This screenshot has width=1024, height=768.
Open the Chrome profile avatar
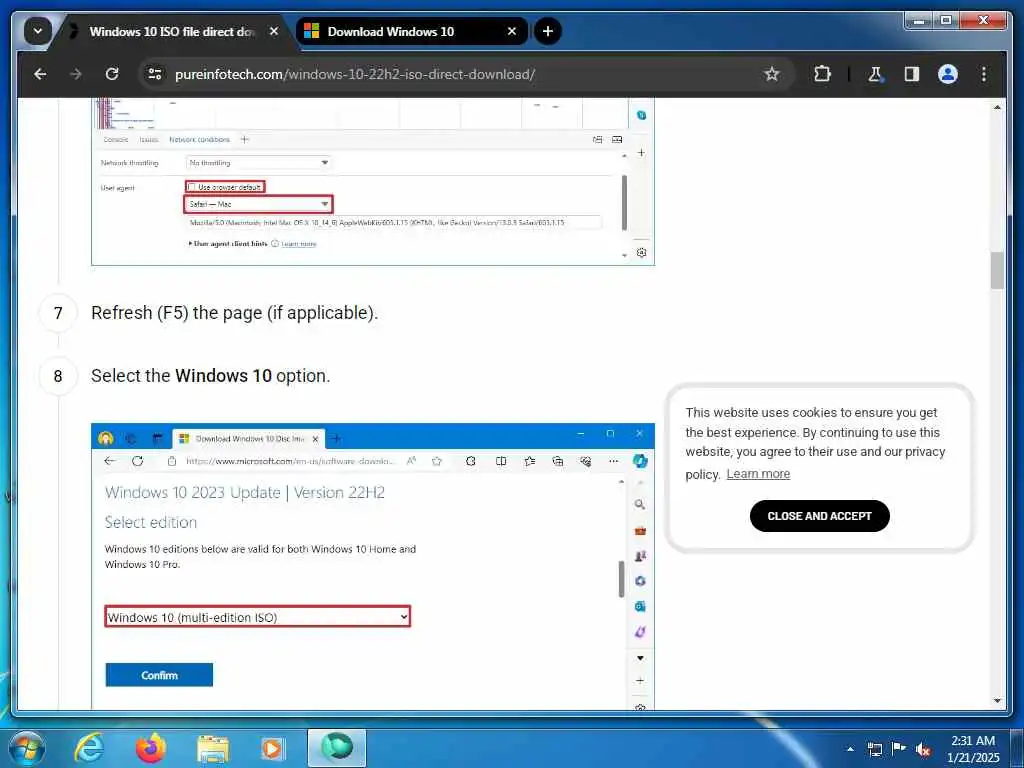point(948,74)
